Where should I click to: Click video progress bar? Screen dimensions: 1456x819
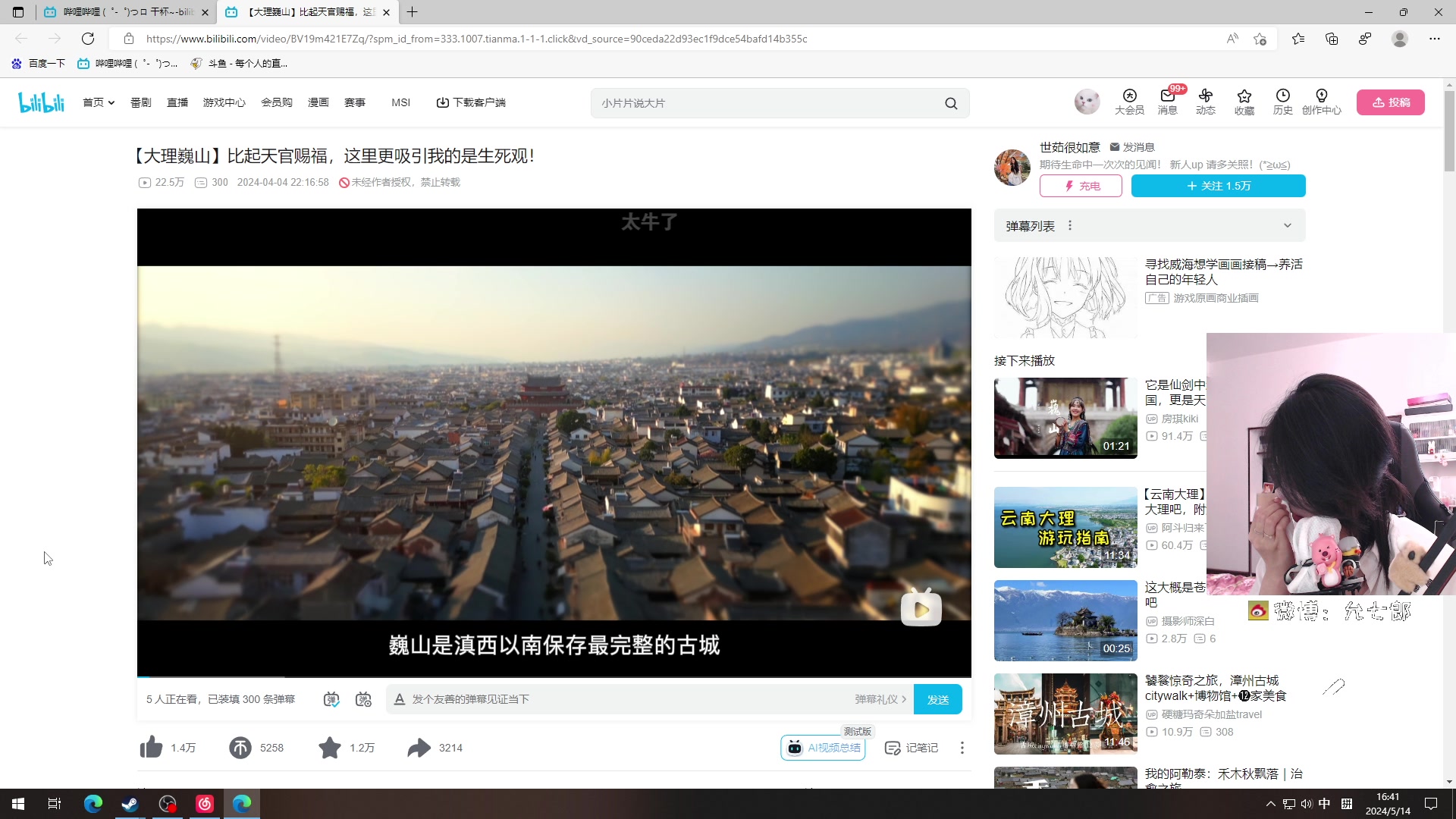[554, 676]
